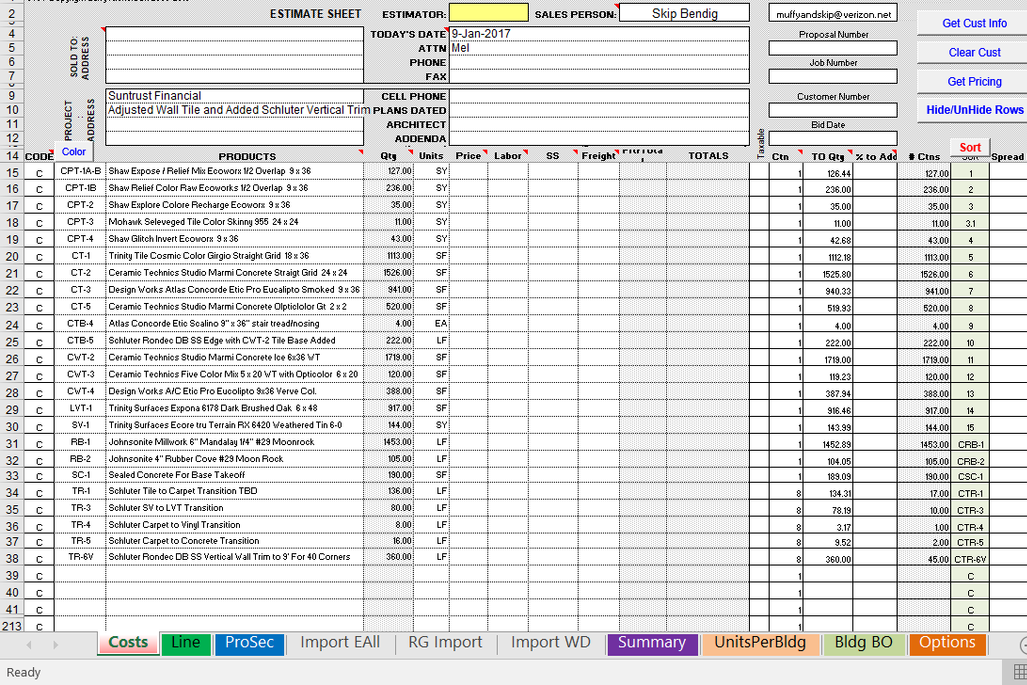Select code cell CTB-4
This screenshot has height=685, width=1027.
coord(80,324)
